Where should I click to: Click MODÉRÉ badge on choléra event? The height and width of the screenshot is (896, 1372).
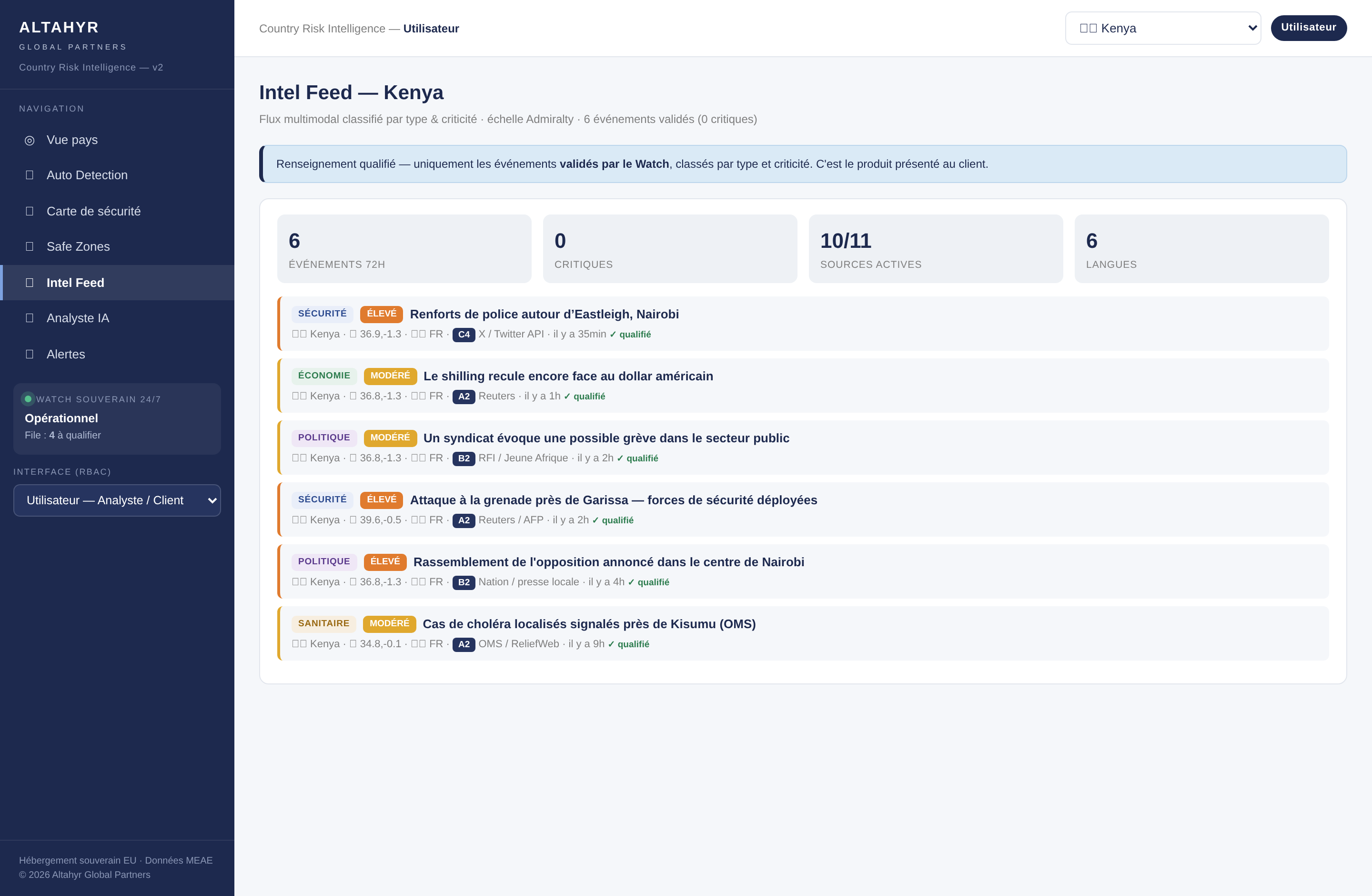(x=390, y=623)
